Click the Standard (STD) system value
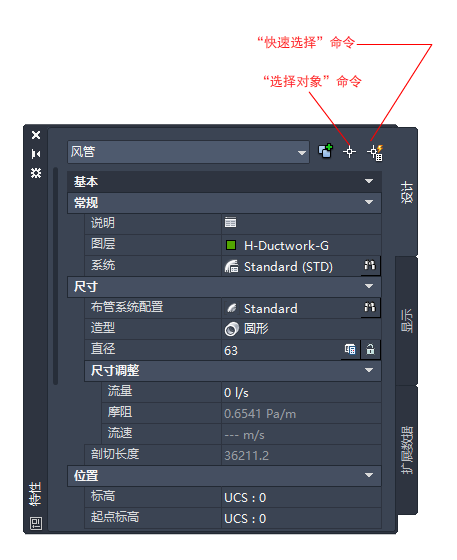Screen dimensions: 457x560 point(288,267)
